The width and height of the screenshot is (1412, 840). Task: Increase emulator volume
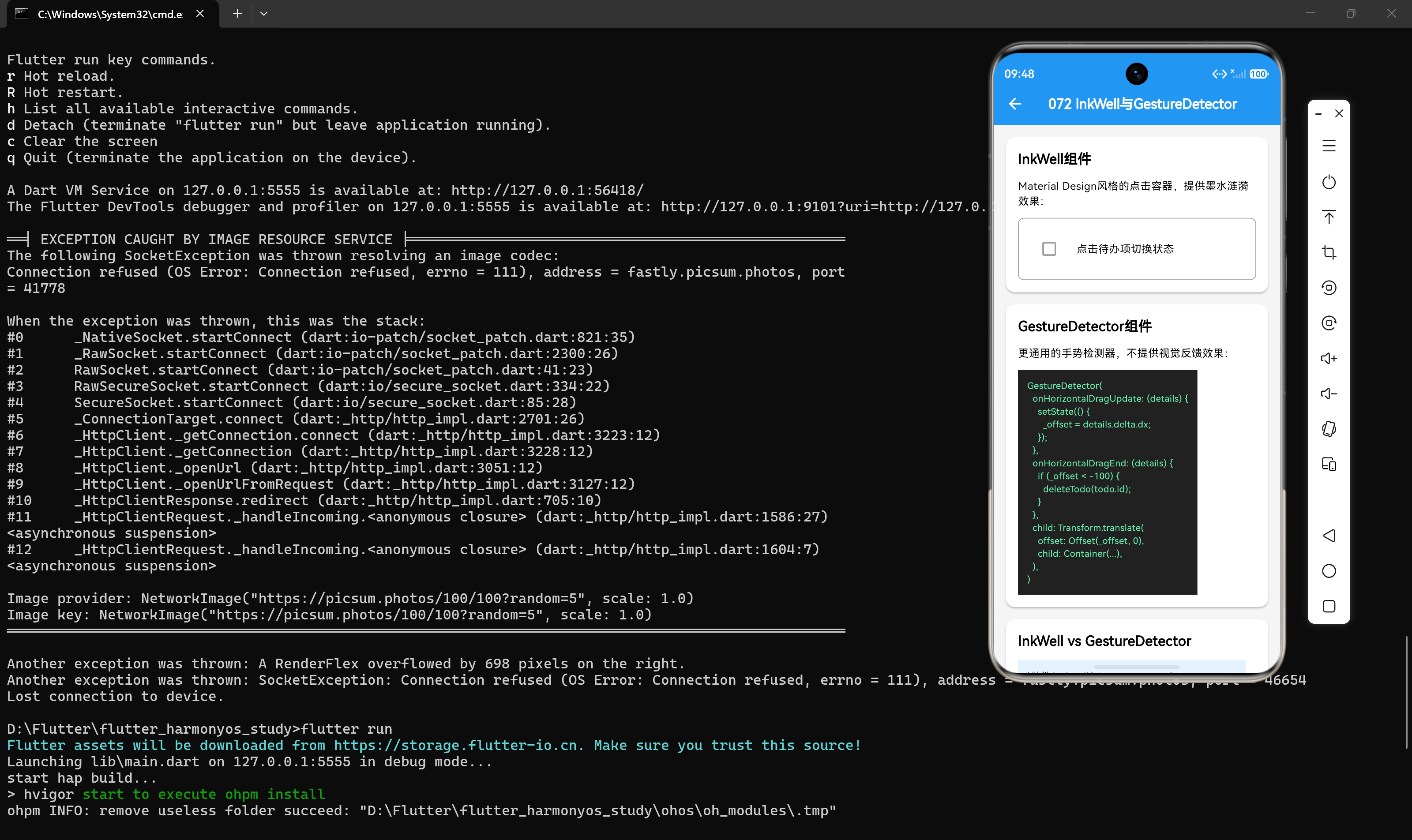[x=1329, y=358]
